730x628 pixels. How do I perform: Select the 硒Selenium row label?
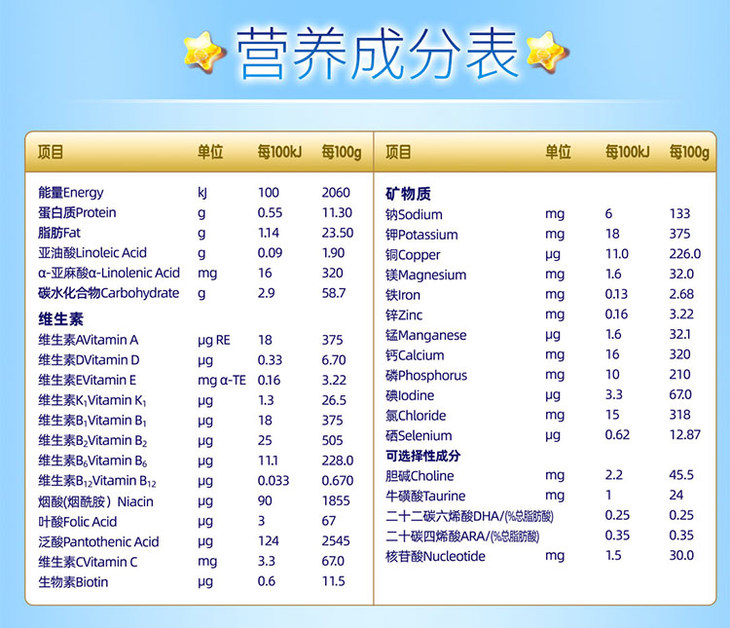419,436
